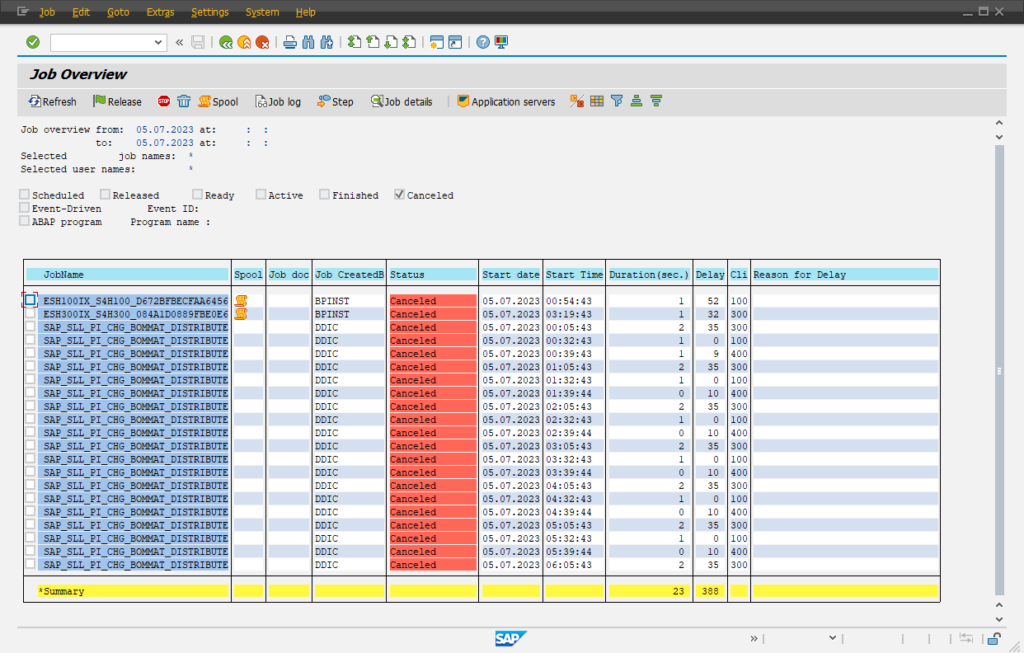Delete the selected job using trash icon
Image resolution: width=1024 pixels, height=653 pixels.
click(184, 101)
